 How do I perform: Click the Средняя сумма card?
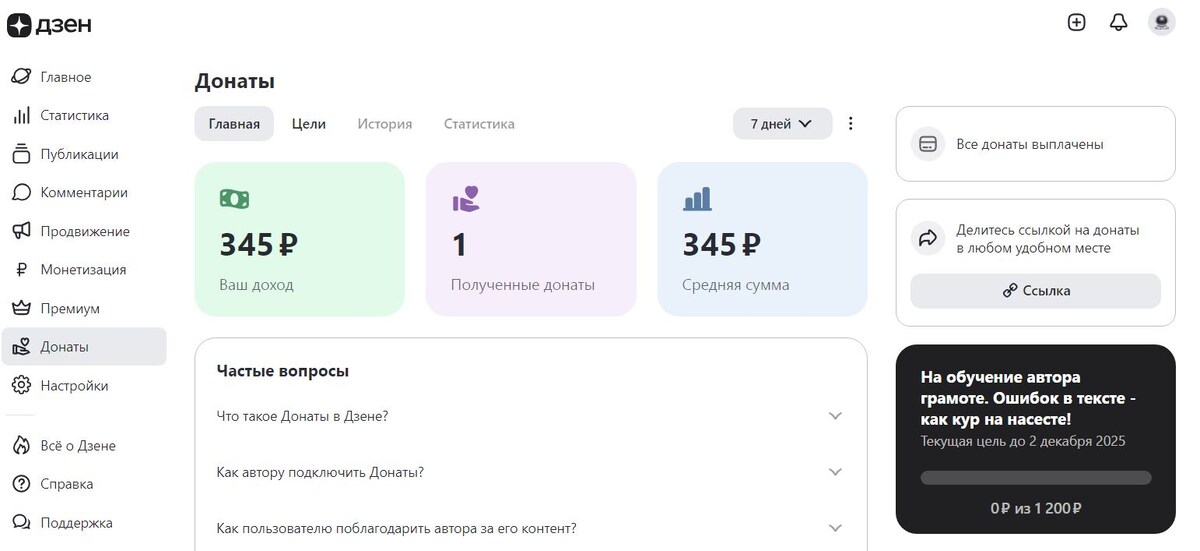tap(762, 239)
